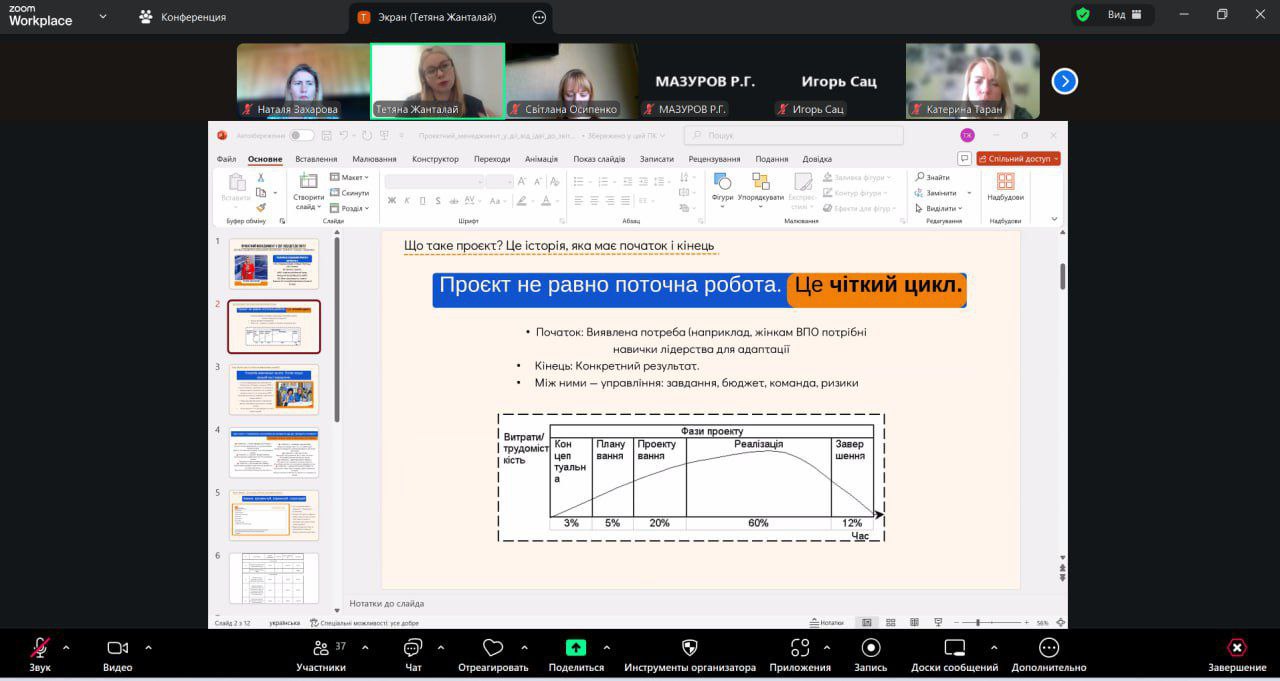Click the green Поделиться share screen icon

point(576,648)
